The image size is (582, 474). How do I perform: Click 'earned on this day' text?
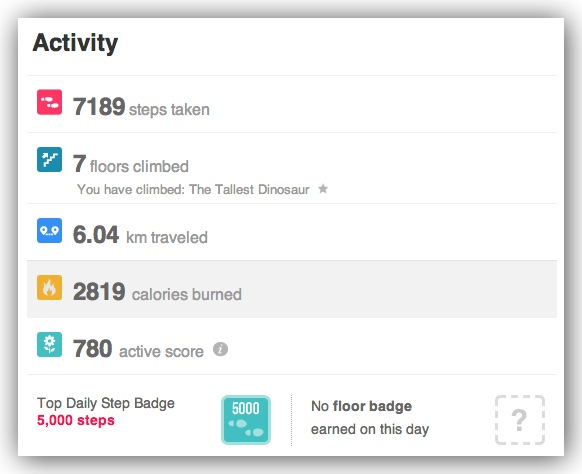(370, 429)
